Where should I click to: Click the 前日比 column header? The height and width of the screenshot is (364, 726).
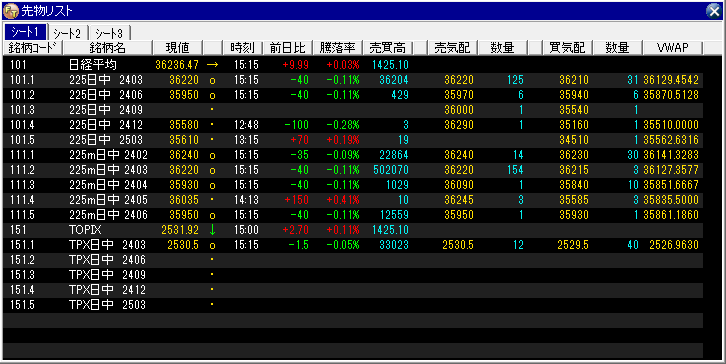(x=288, y=48)
